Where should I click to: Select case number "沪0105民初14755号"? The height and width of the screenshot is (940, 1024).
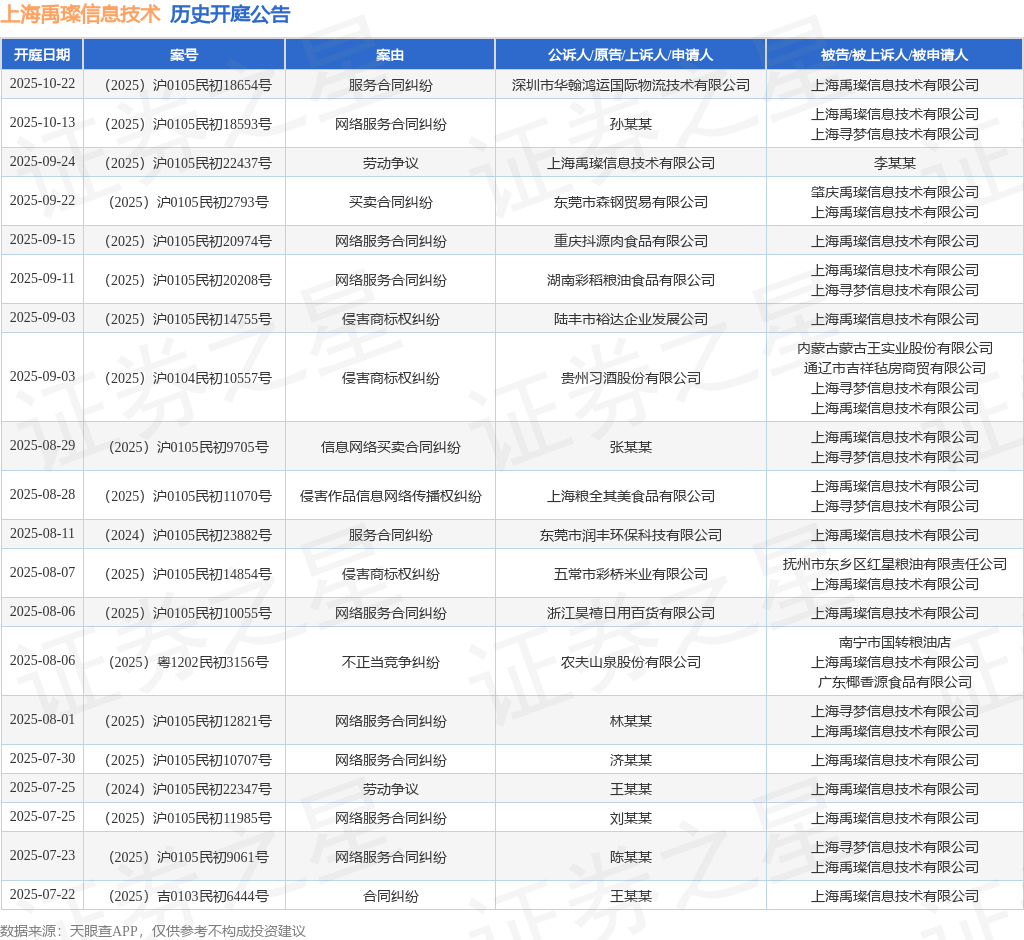(212, 319)
